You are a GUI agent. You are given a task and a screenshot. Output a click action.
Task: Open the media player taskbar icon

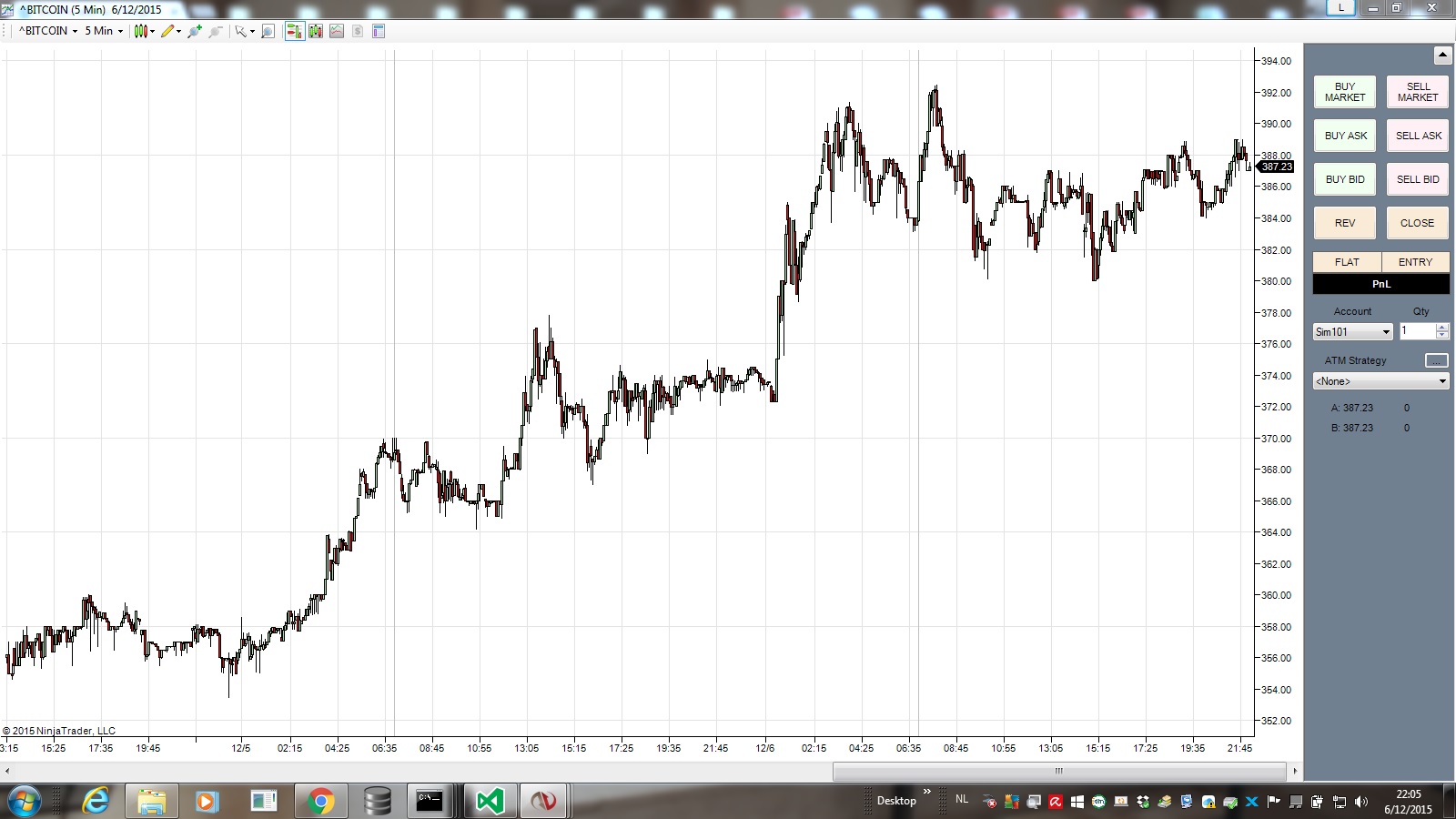(x=207, y=801)
